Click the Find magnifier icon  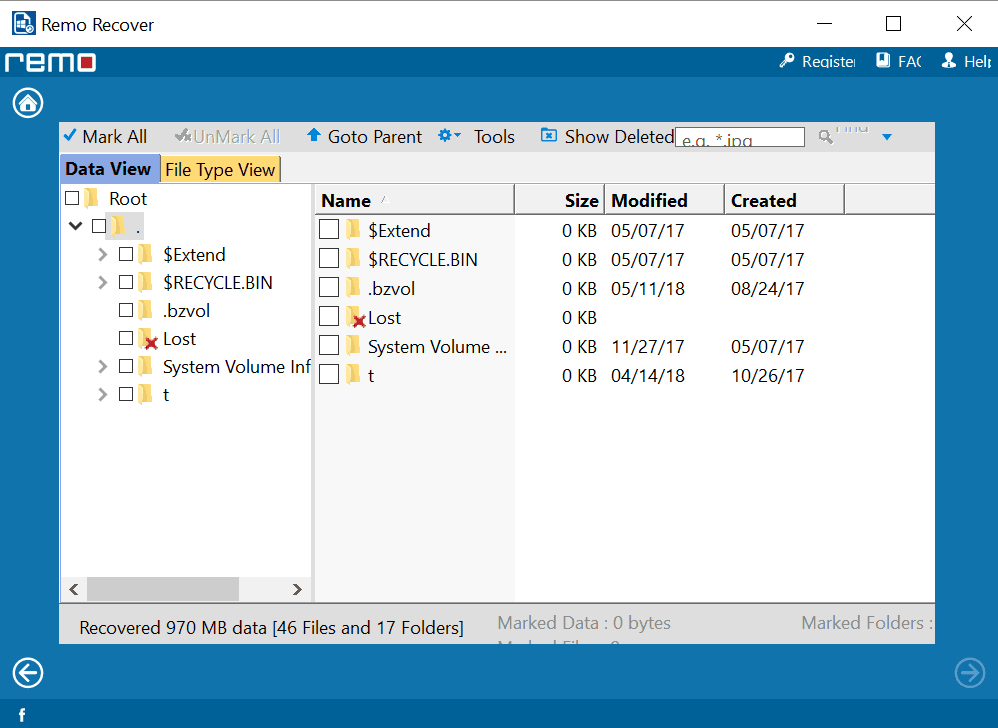point(826,136)
